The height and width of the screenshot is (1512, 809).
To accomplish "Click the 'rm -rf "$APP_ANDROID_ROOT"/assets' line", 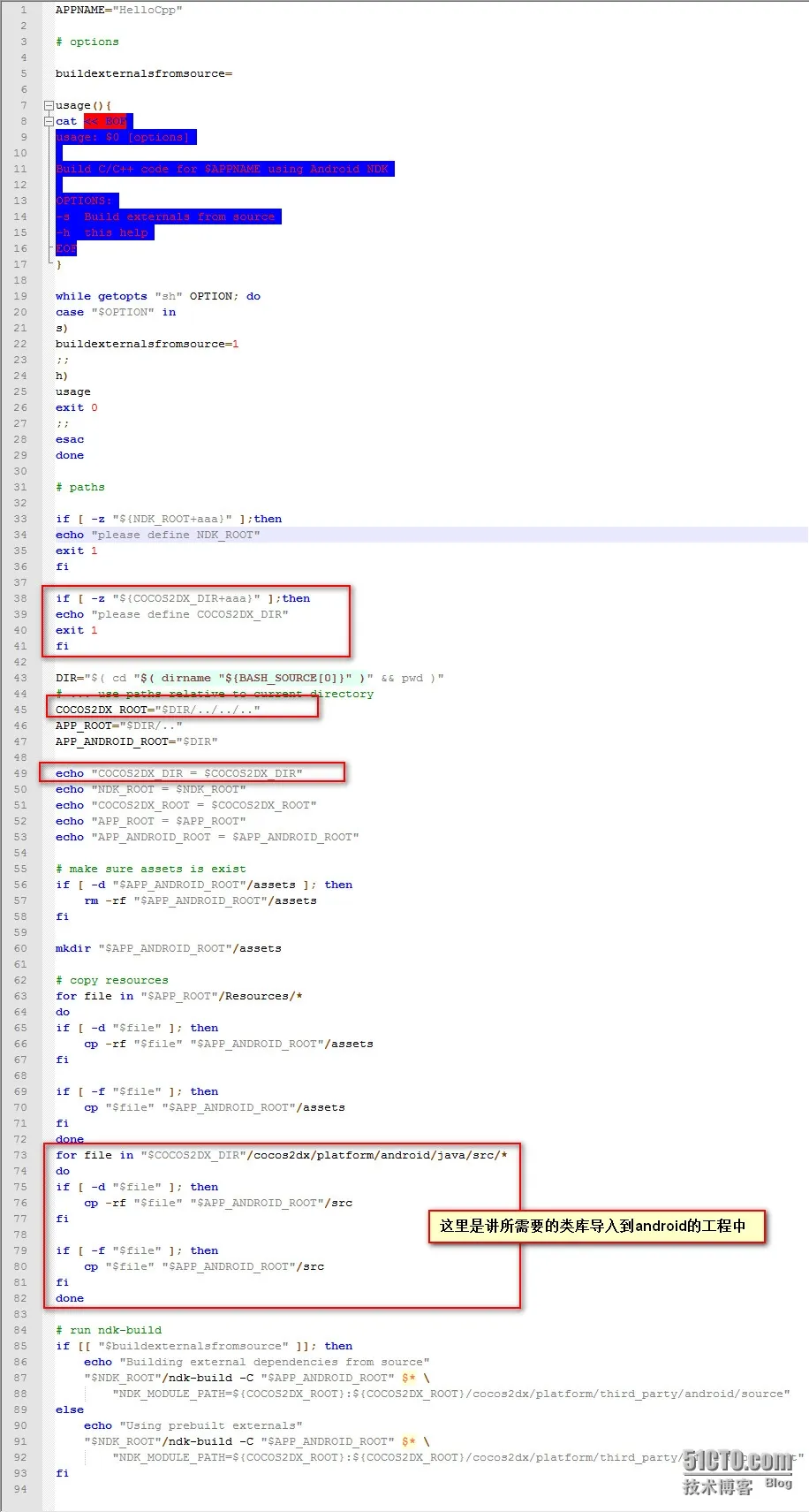I will click(x=200, y=901).
